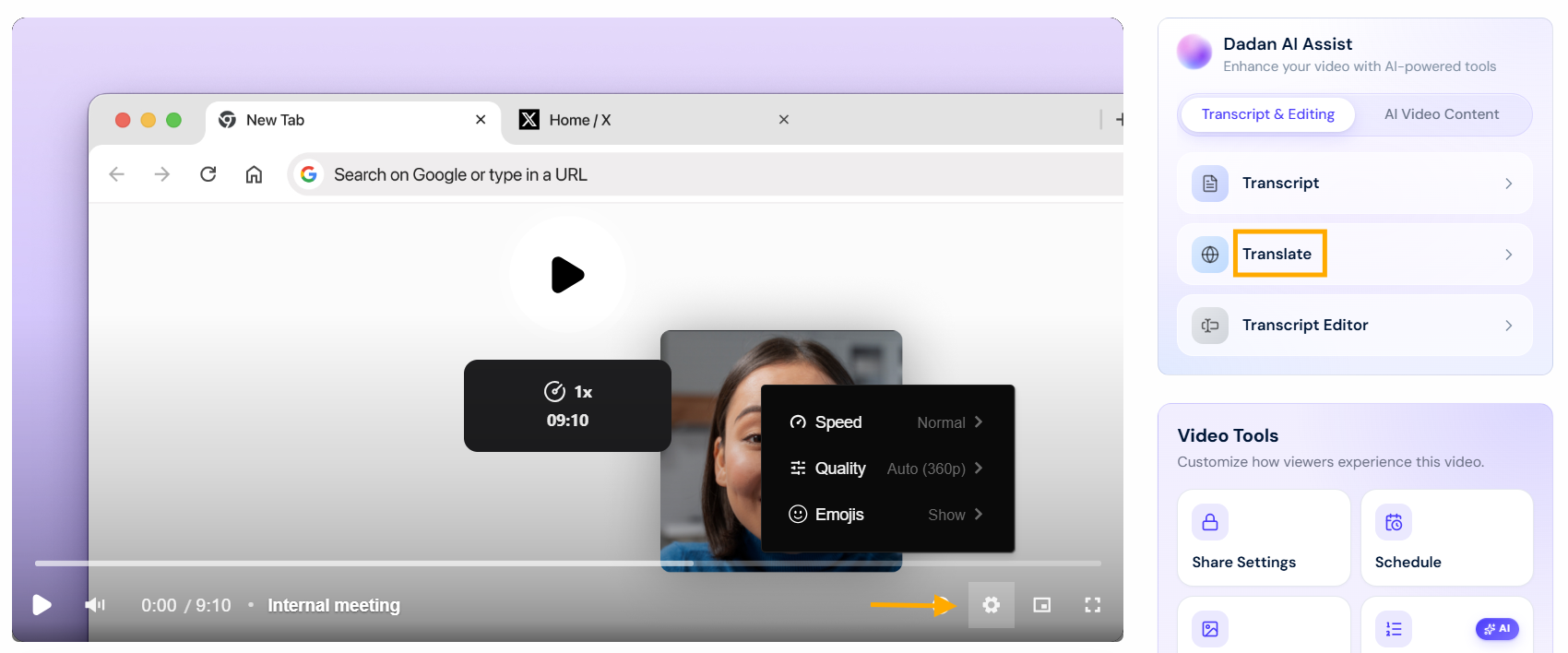The width and height of the screenshot is (1568, 653).
Task: Open the Translate option
Action: coord(1355,255)
